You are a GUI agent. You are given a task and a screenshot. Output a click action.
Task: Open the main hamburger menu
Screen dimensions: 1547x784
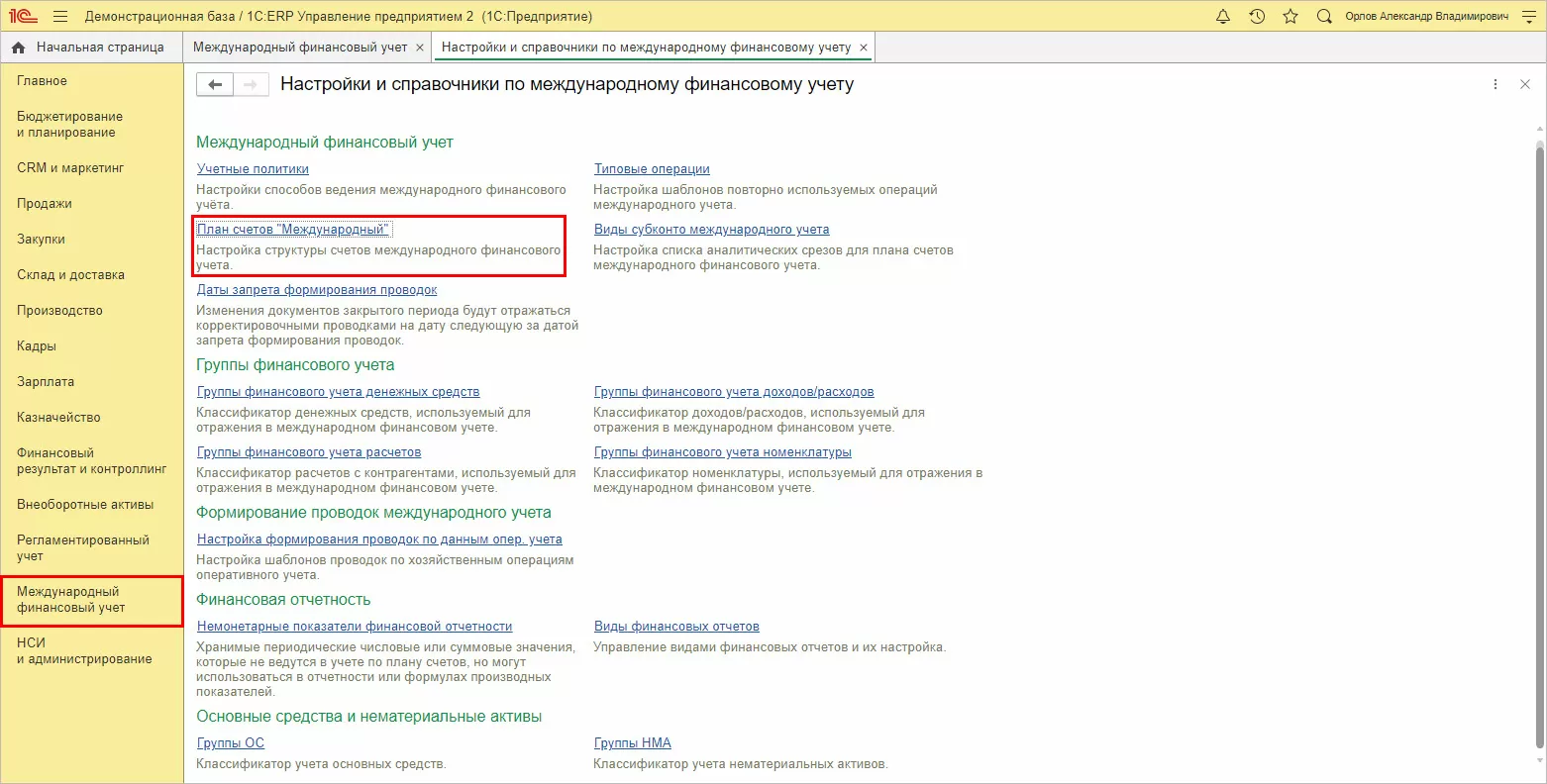[60, 17]
